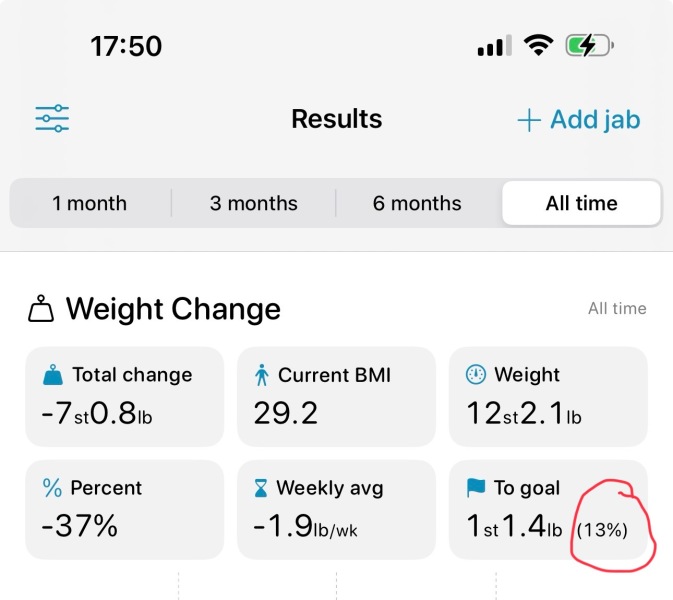Screen dimensions: 673x600
Task: Click the Weekly avg hourglass icon
Action: [x=261, y=488]
